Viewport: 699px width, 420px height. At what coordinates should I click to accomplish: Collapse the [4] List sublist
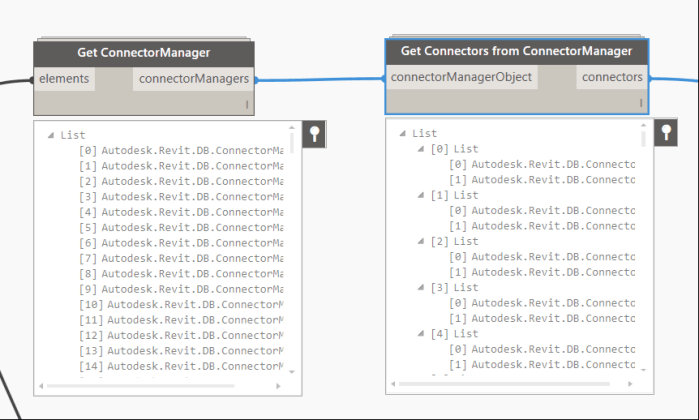[421, 334]
